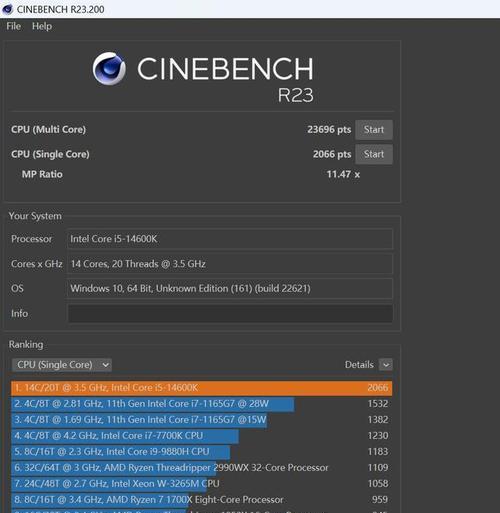Click the Cores x GHz field
The height and width of the screenshot is (513, 500).
click(x=230, y=264)
